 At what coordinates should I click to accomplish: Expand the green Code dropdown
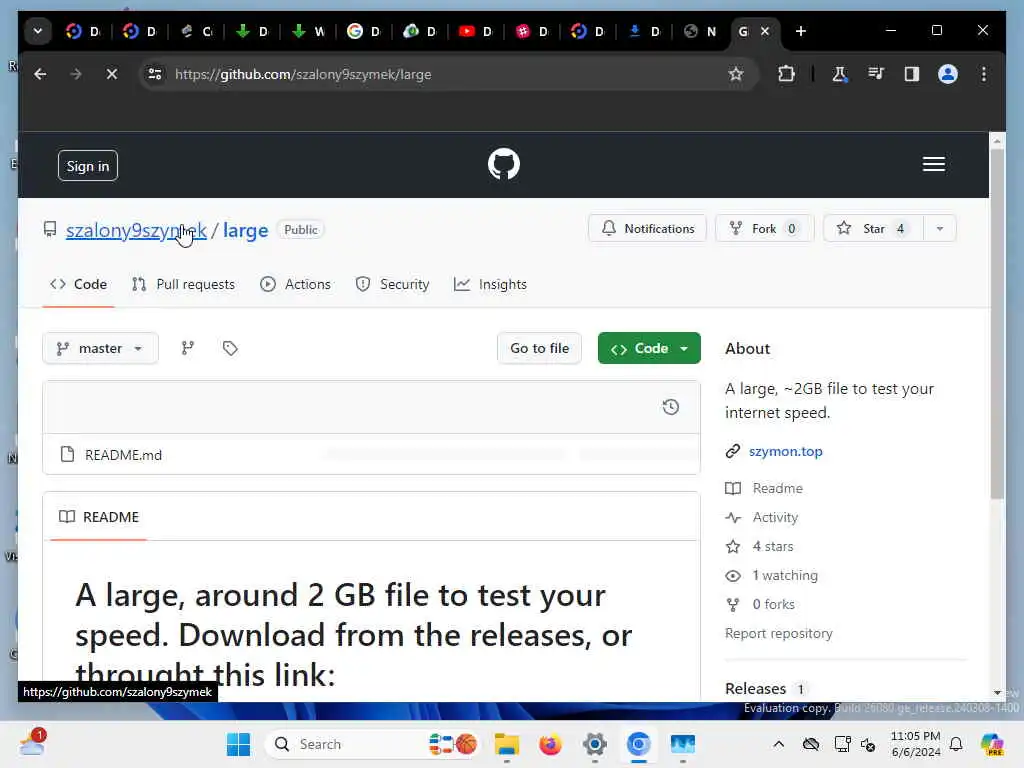click(x=649, y=348)
